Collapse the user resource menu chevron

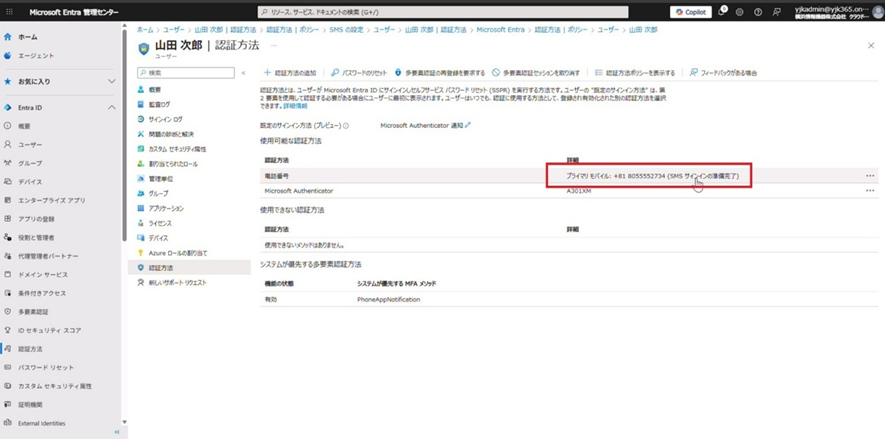tap(243, 73)
